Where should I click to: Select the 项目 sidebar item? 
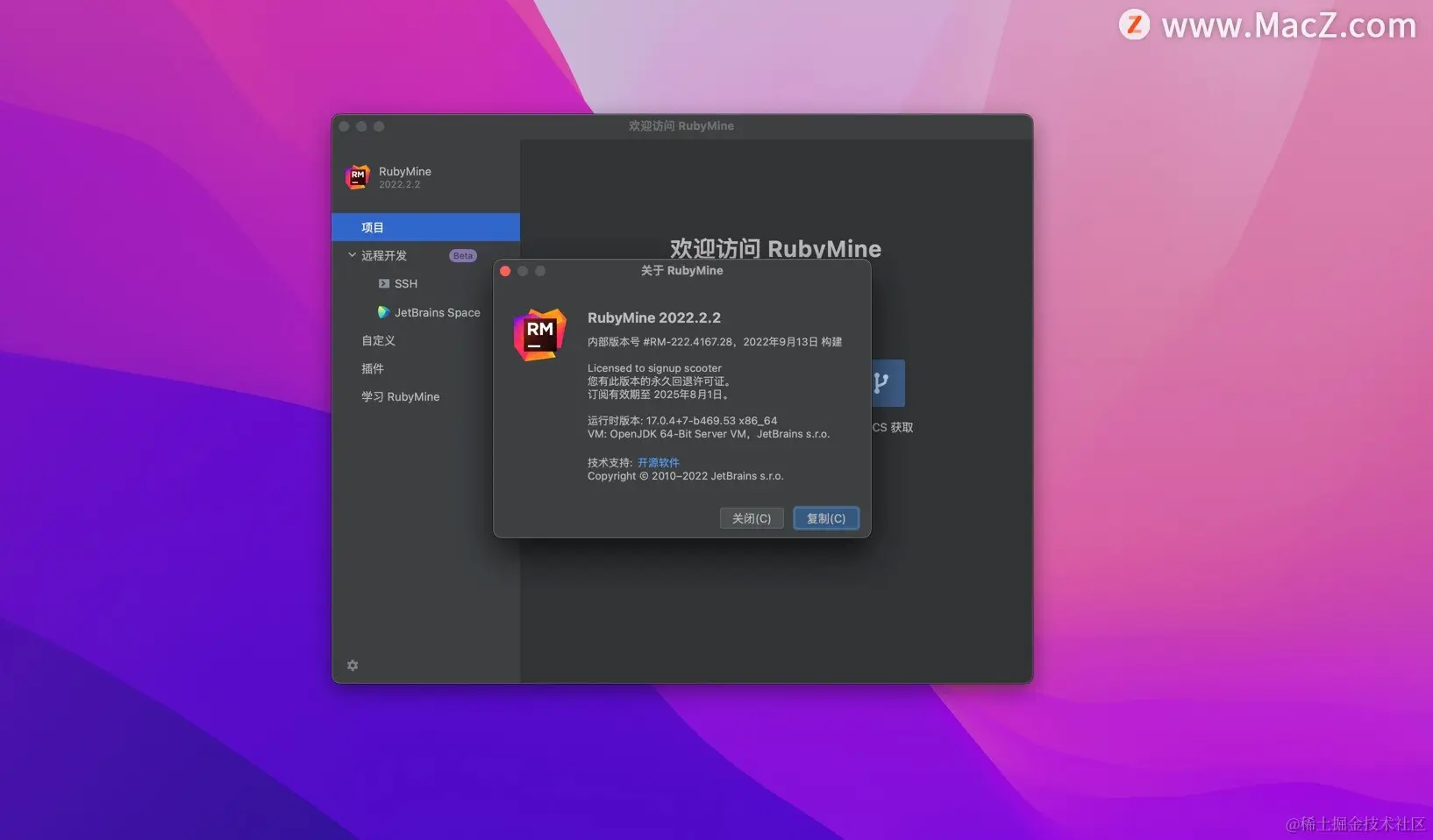point(425,227)
